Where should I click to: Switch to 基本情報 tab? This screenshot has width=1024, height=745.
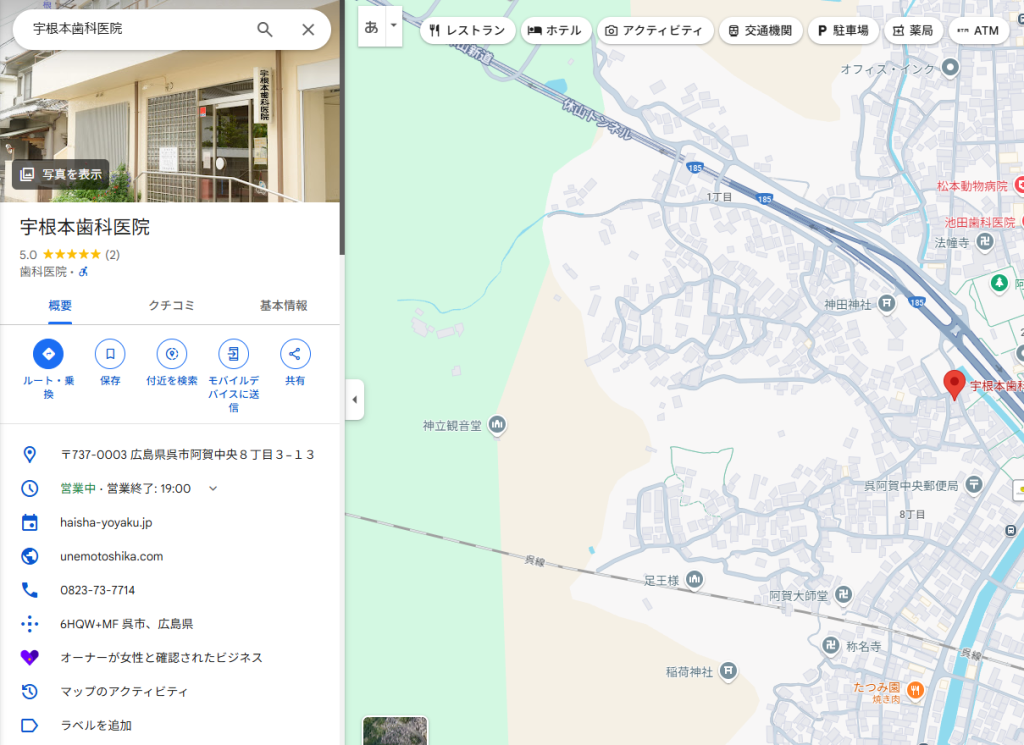[x=283, y=306]
